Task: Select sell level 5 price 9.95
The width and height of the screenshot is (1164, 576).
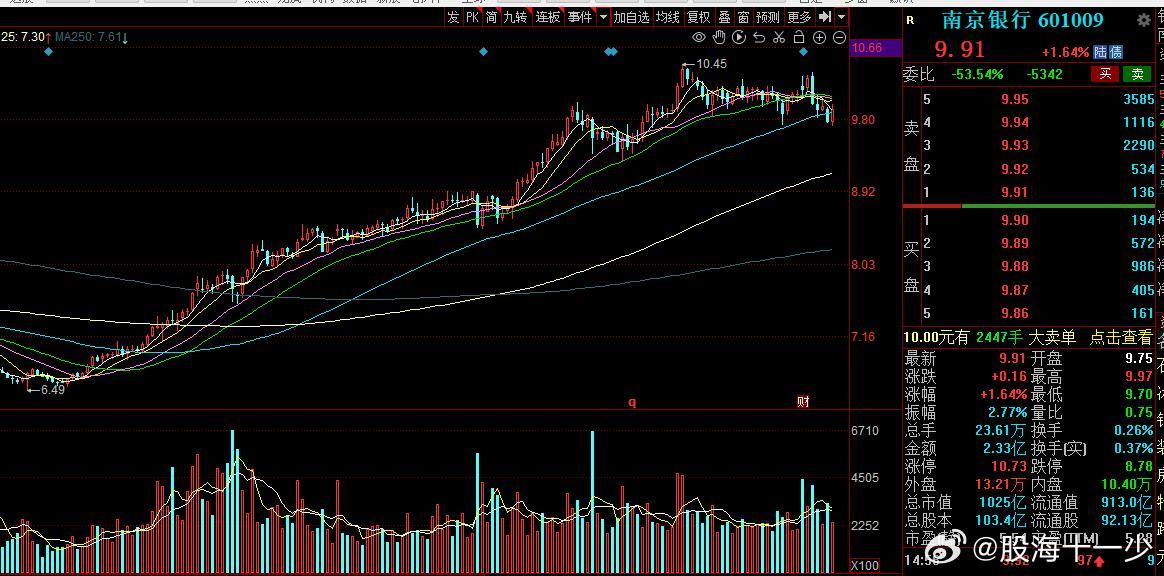Action: [1015, 99]
